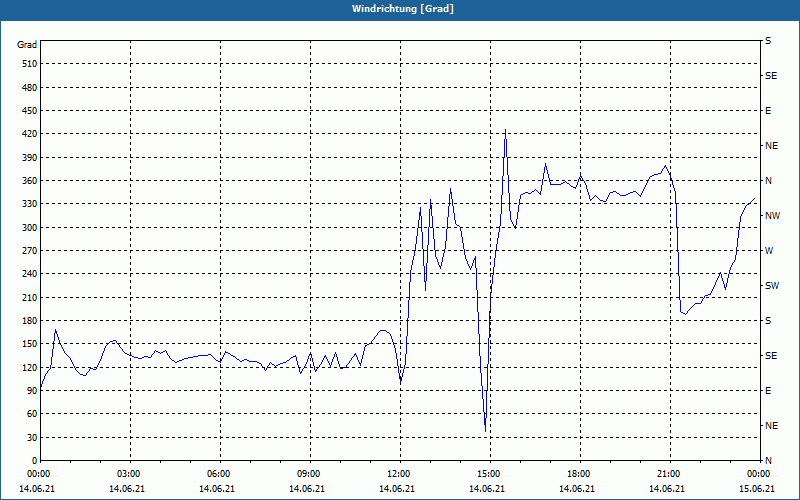The image size is (800, 500).
Task: Click the 510 value on the left axis
Action: (30, 64)
